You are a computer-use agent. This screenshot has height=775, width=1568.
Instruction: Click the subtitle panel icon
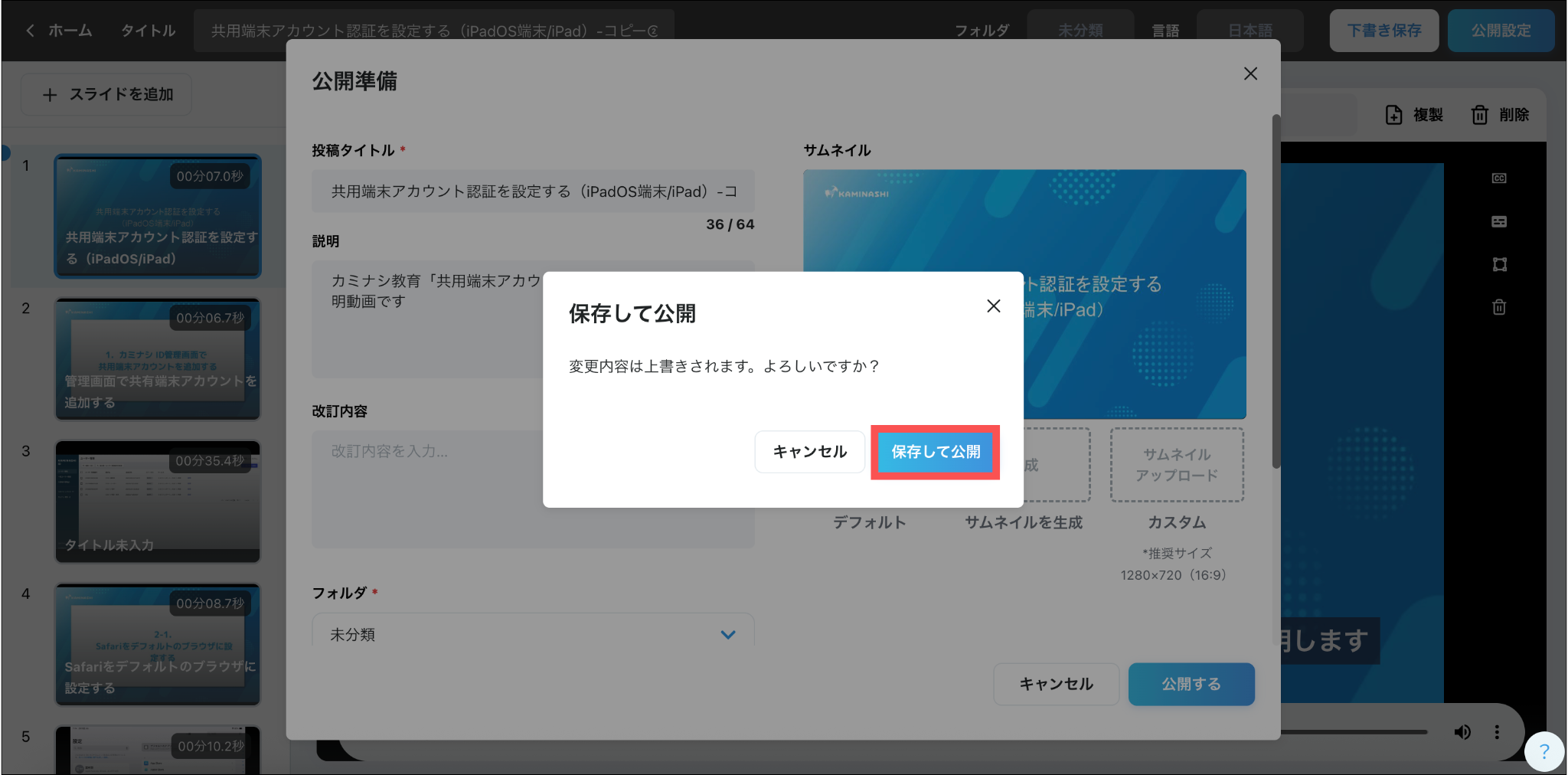click(x=1499, y=221)
